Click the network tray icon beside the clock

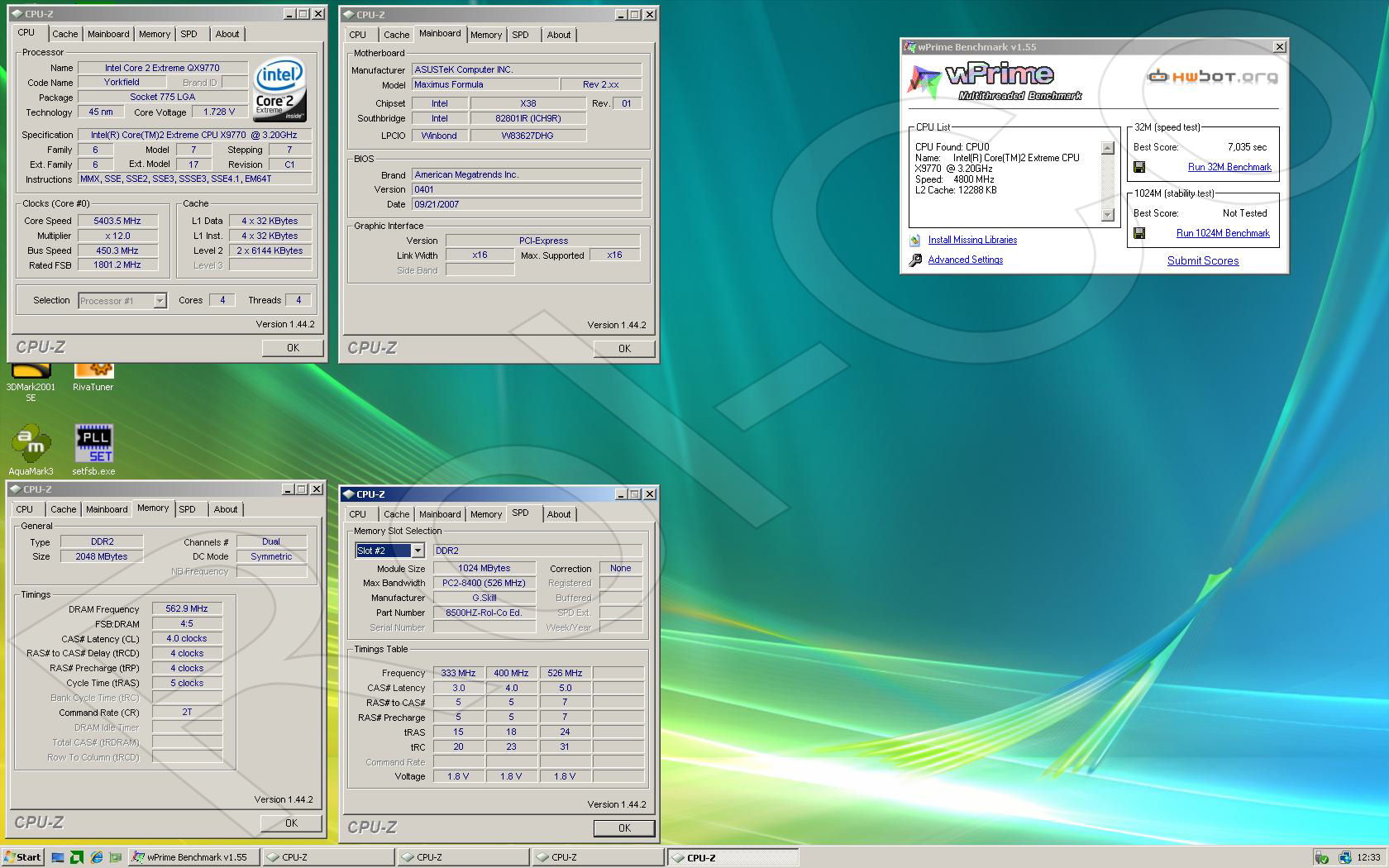(1344, 857)
